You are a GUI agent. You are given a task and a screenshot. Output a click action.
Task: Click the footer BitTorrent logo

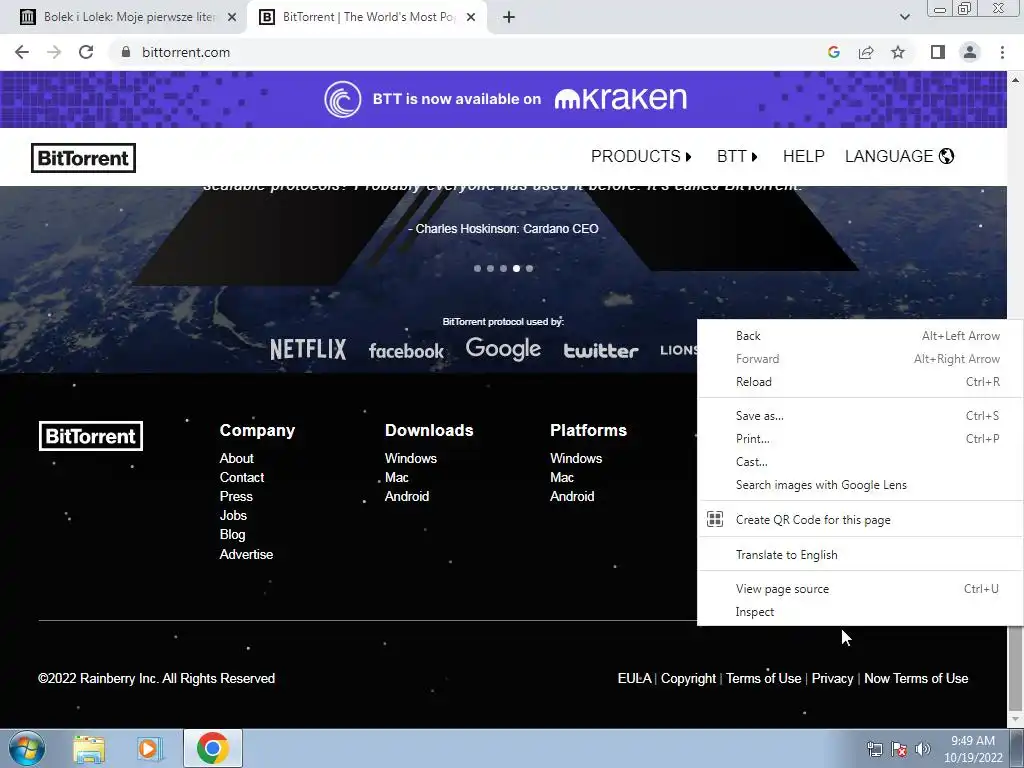91,436
